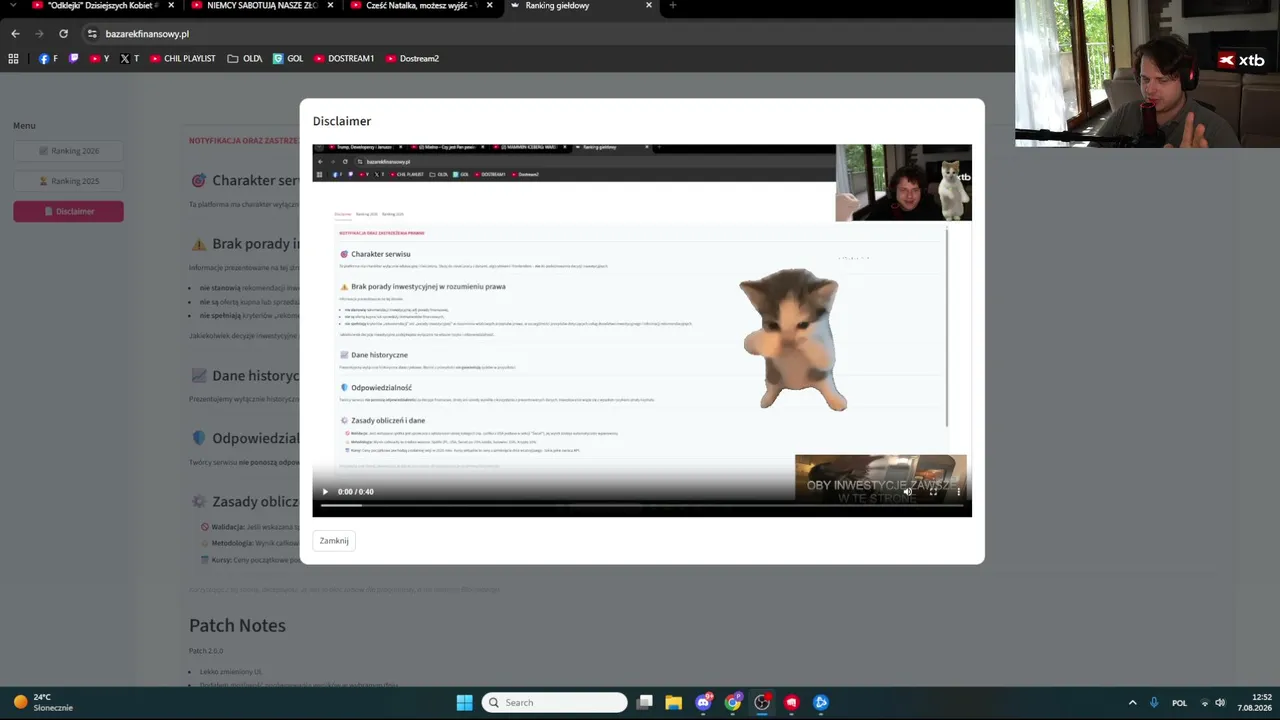This screenshot has width=1280, height=720.
Task: Open Discord from the taskbar
Action: (703, 702)
